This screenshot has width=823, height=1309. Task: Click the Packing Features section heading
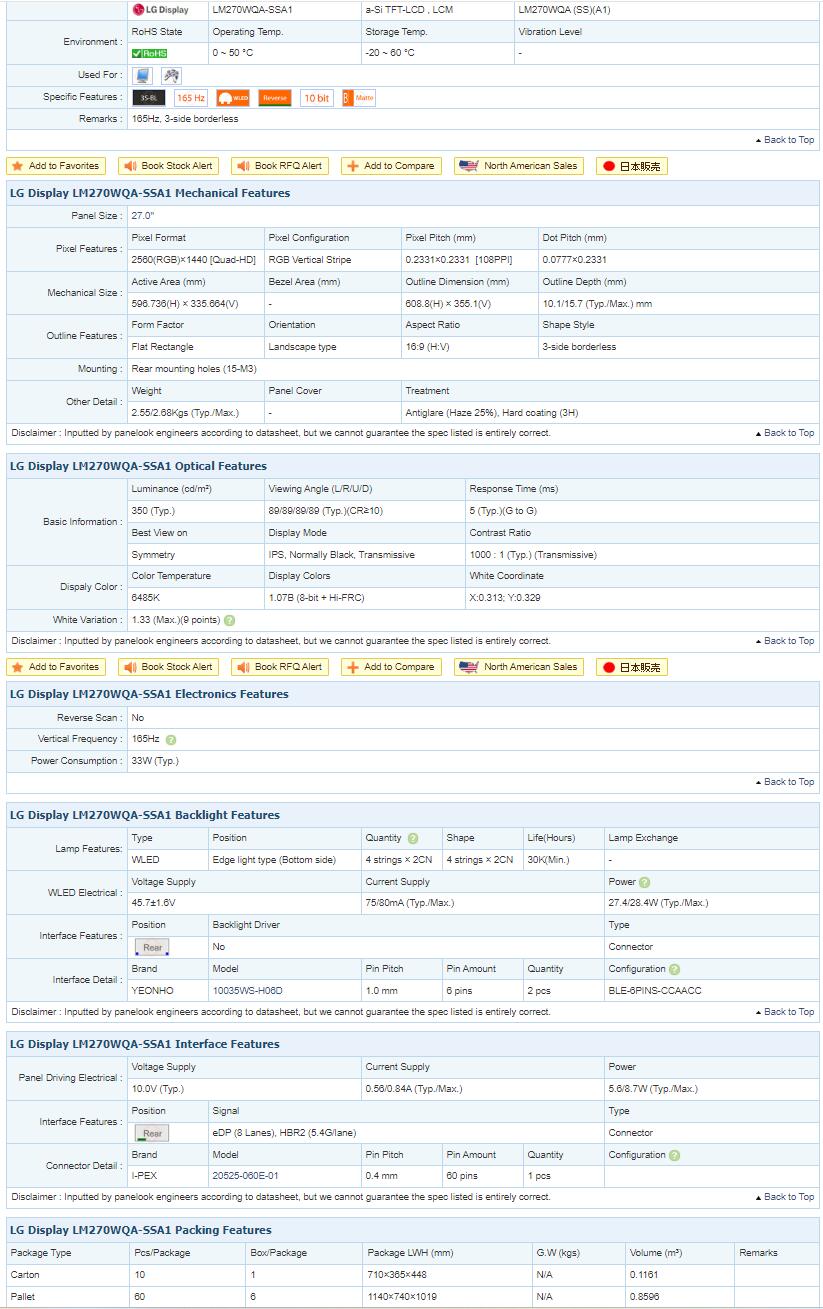pyautogui.click(x=141, y=1230)
